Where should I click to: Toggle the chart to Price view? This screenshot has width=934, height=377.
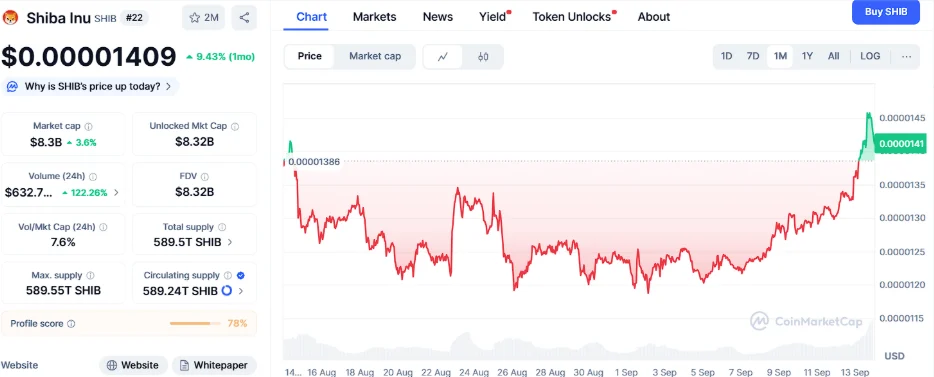coord(310,57)
